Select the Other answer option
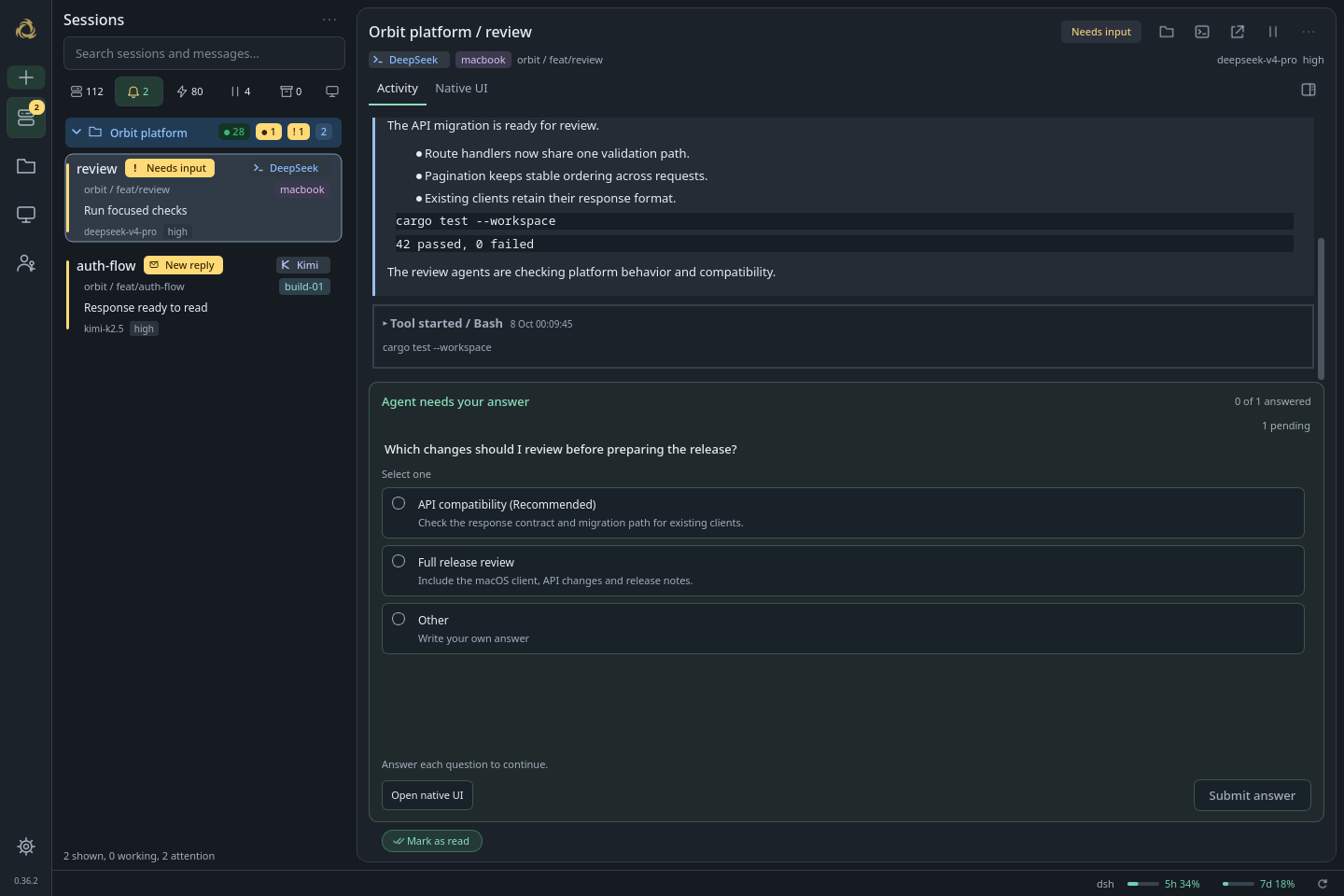This screenshot has height=896, width=1344. (x=843, y=628)
